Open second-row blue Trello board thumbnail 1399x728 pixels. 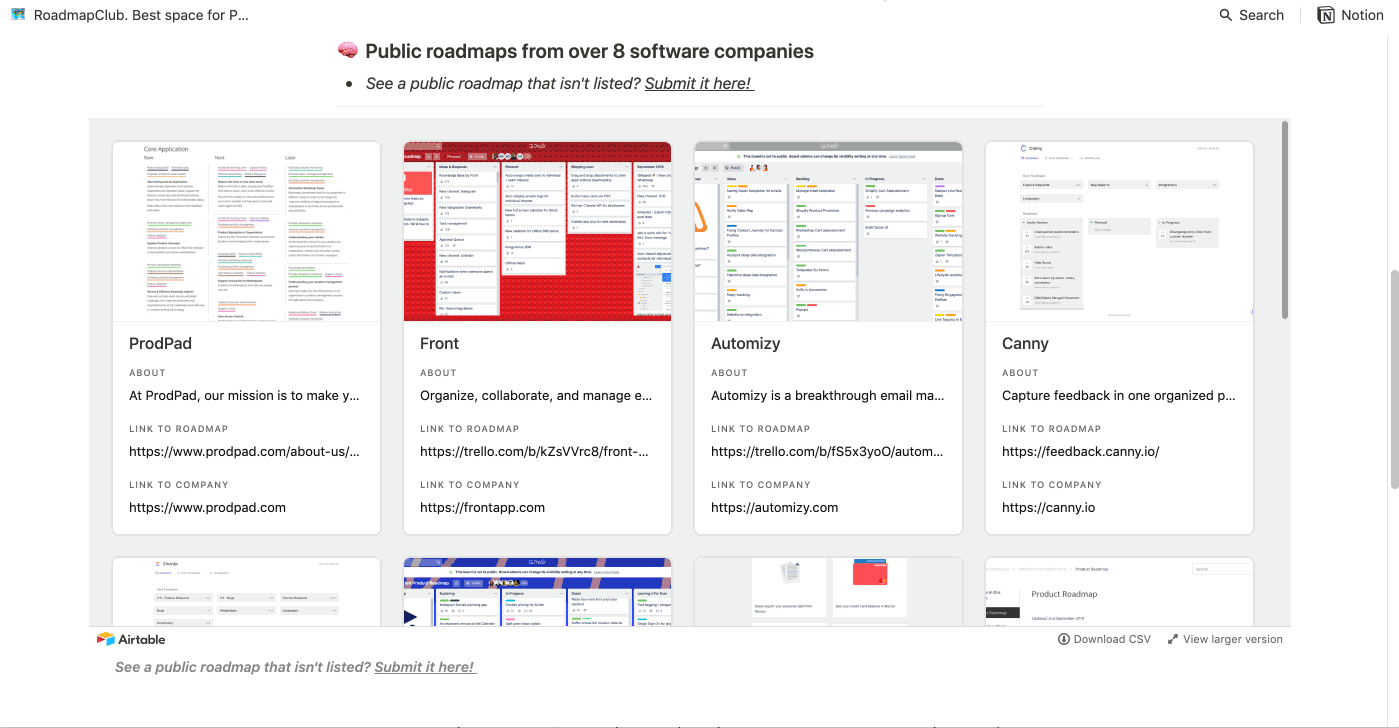point(537,591)
